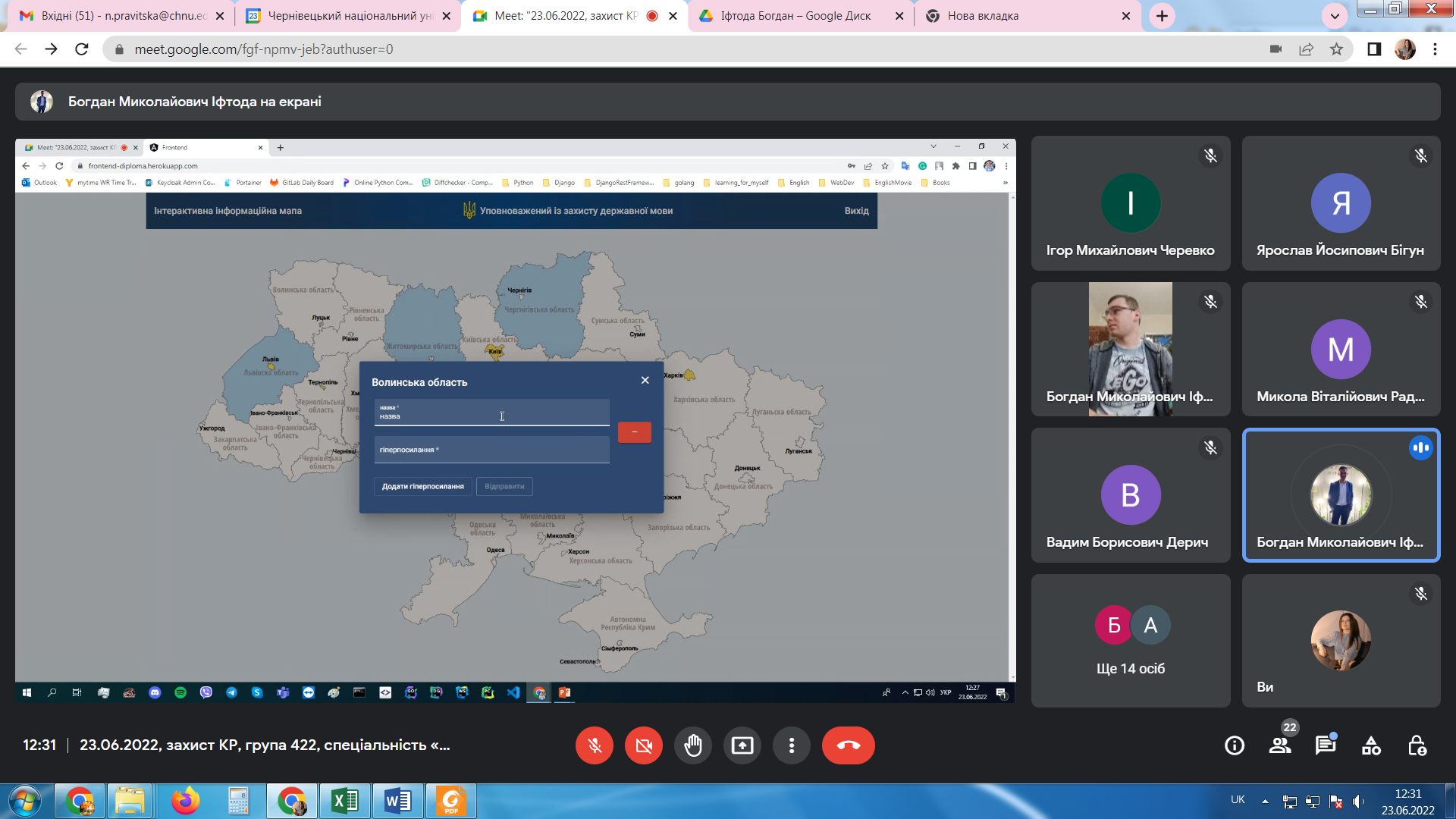Image resolution: width=1456 pixels, height=819 pixels.
Task: Open tab search dropdown arrow
Action: click(x=1335, y=16)
